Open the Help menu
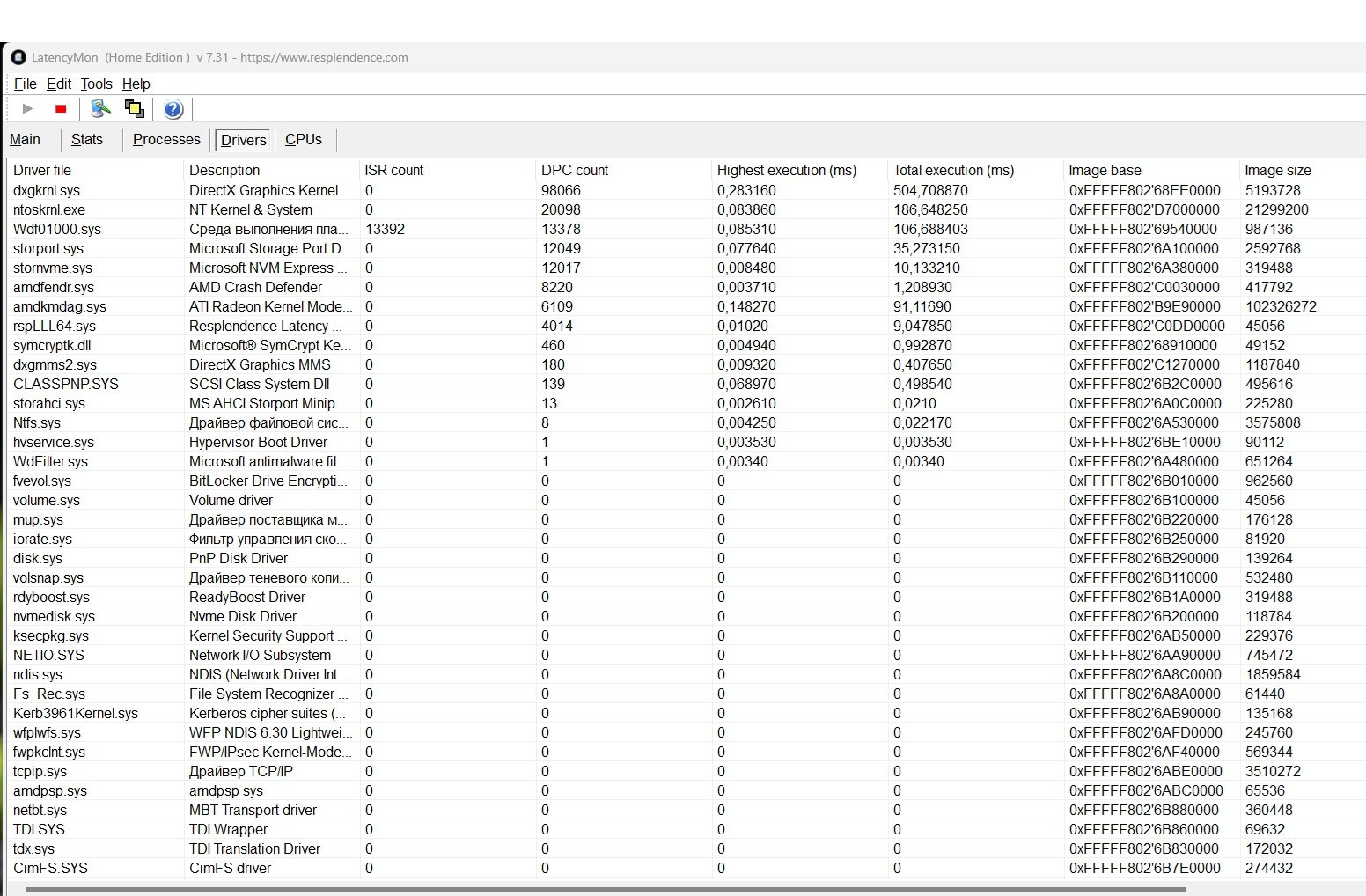This screenshot has width=1366, height=896. coord(136,84)
